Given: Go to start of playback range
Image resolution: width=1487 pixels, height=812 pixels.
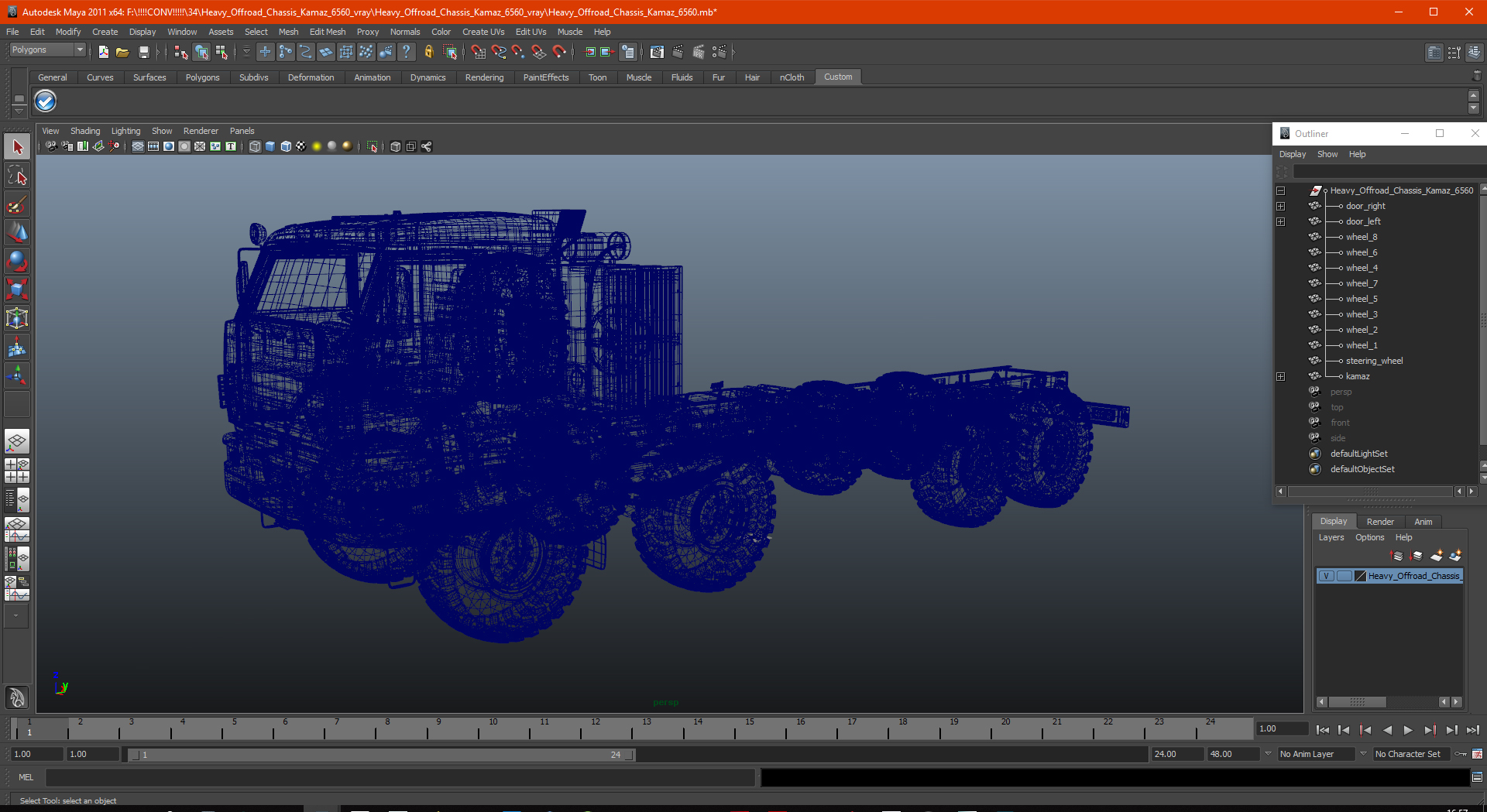Looking at the screenshot, I should coord(1323,730).
